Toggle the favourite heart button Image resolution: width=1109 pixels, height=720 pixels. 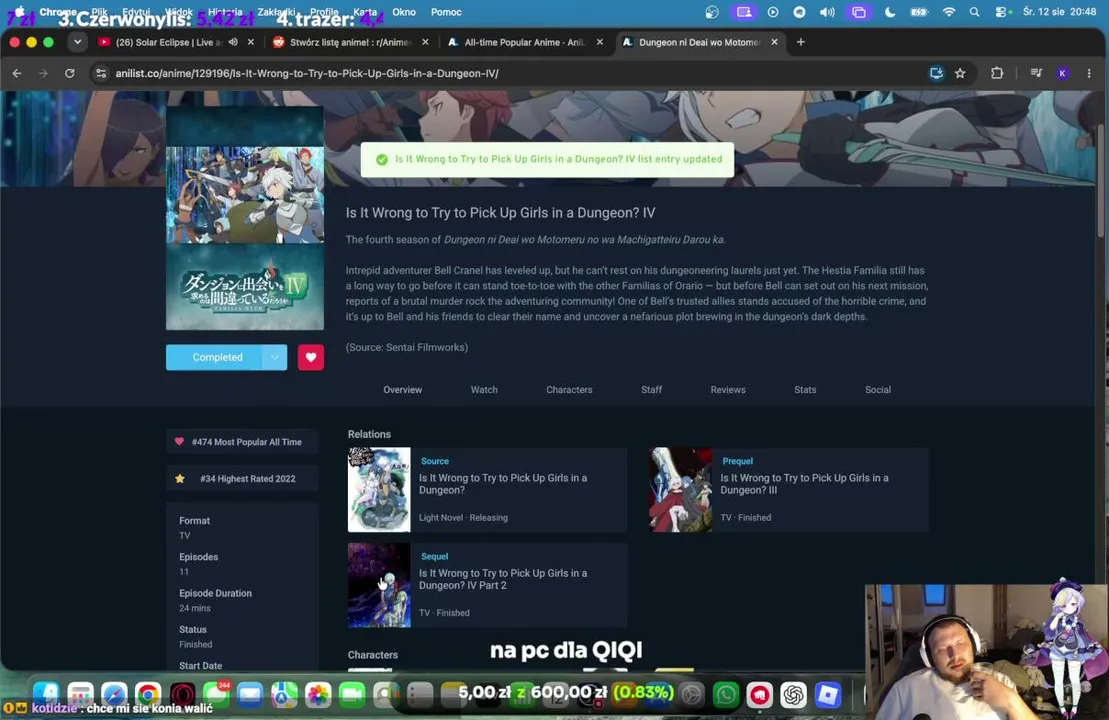pos(310,357)
